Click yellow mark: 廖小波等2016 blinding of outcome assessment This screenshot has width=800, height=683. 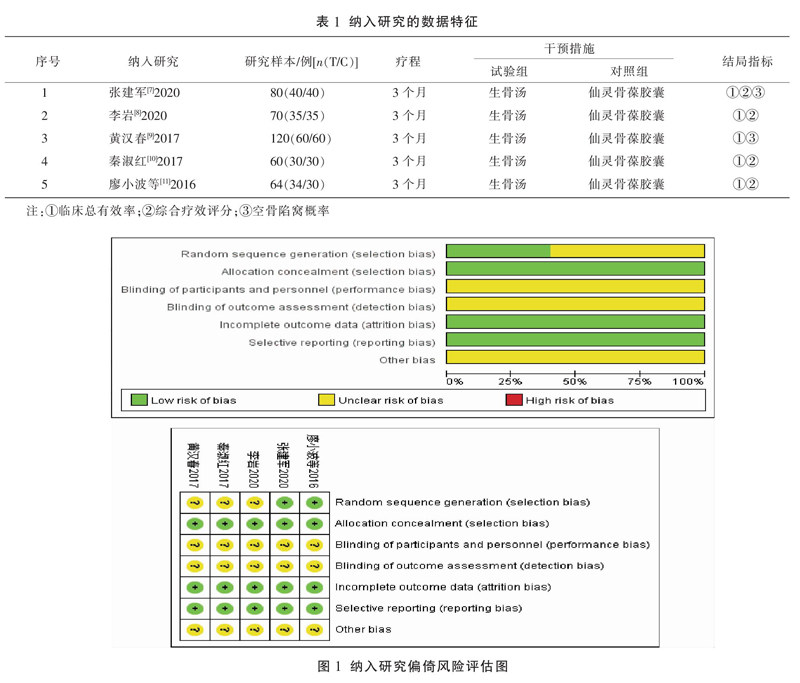click(x=314, y=566)
